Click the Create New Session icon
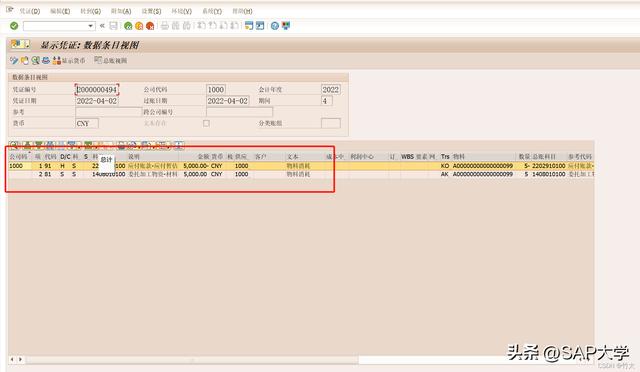The height and width of the screenshot is (372, 640). (x=249, y=26)
